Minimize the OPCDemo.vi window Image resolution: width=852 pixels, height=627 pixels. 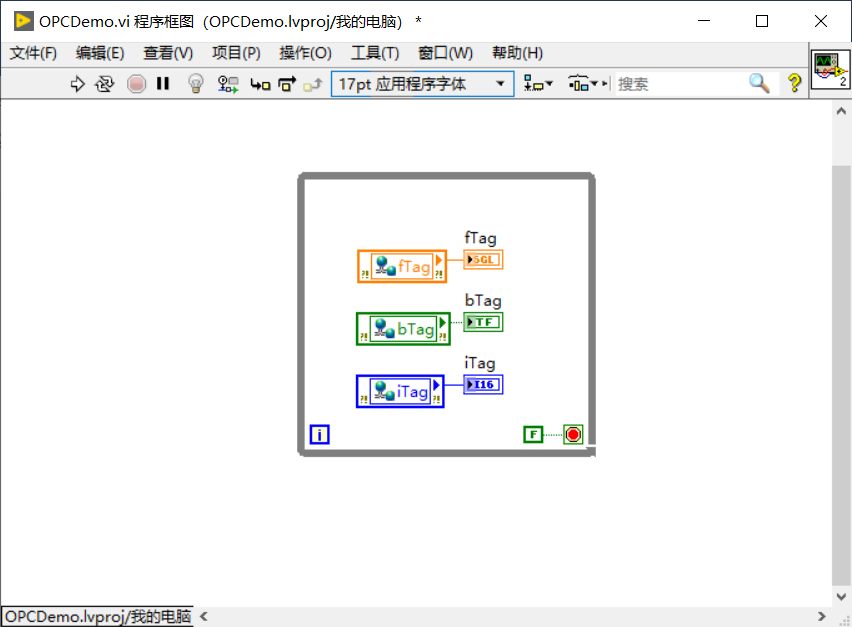click(704, 21)
